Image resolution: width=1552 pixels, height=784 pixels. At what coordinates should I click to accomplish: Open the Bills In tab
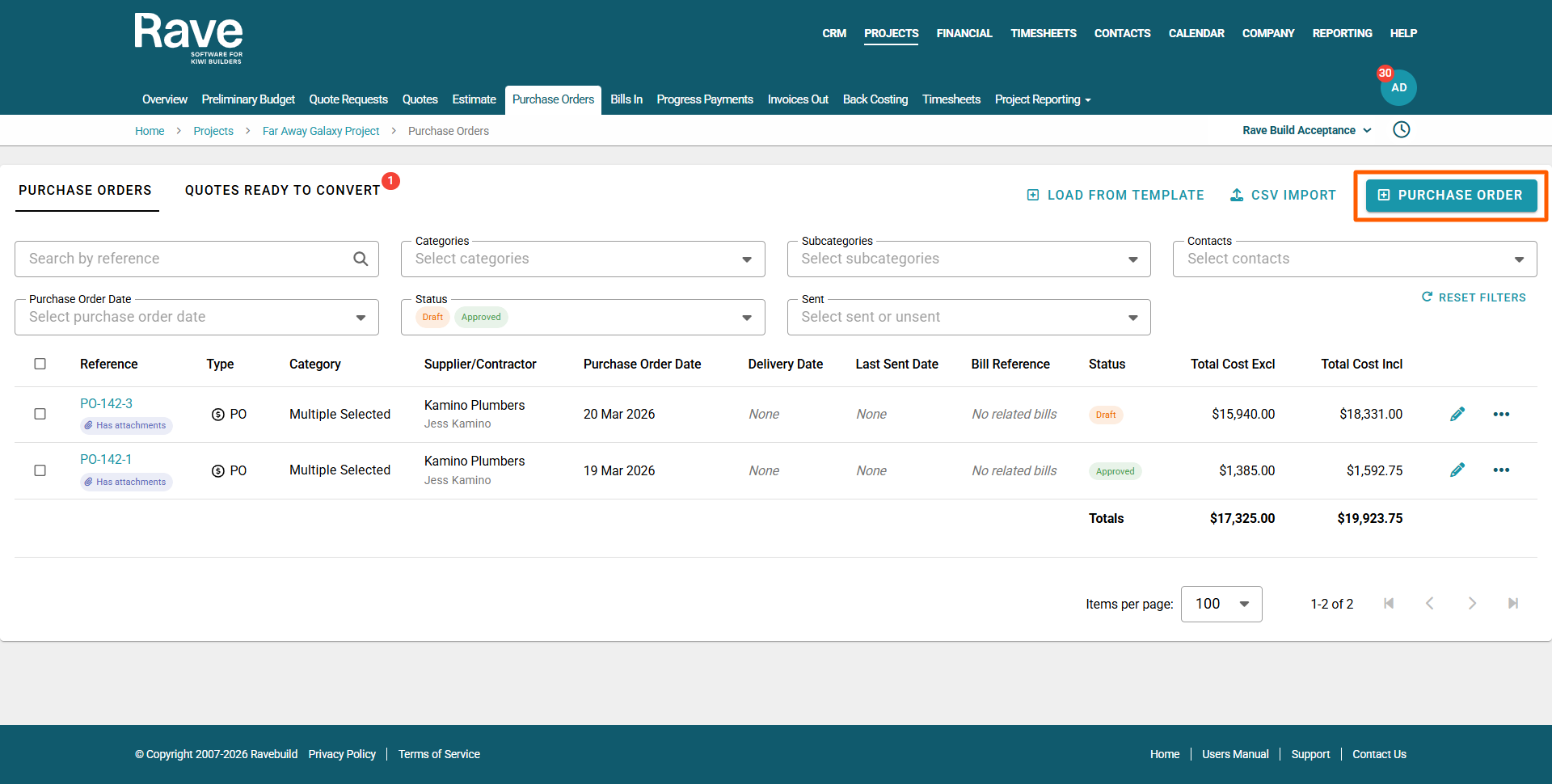[x=626, y=99]
